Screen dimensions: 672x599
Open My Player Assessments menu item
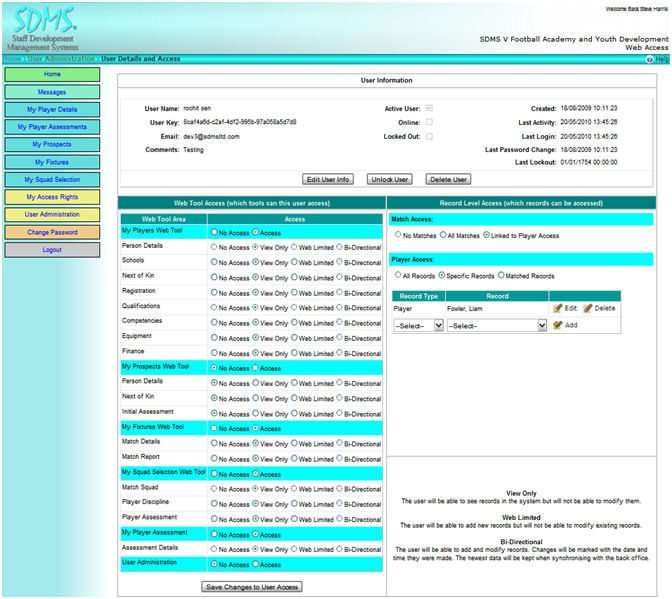point(52,127)
